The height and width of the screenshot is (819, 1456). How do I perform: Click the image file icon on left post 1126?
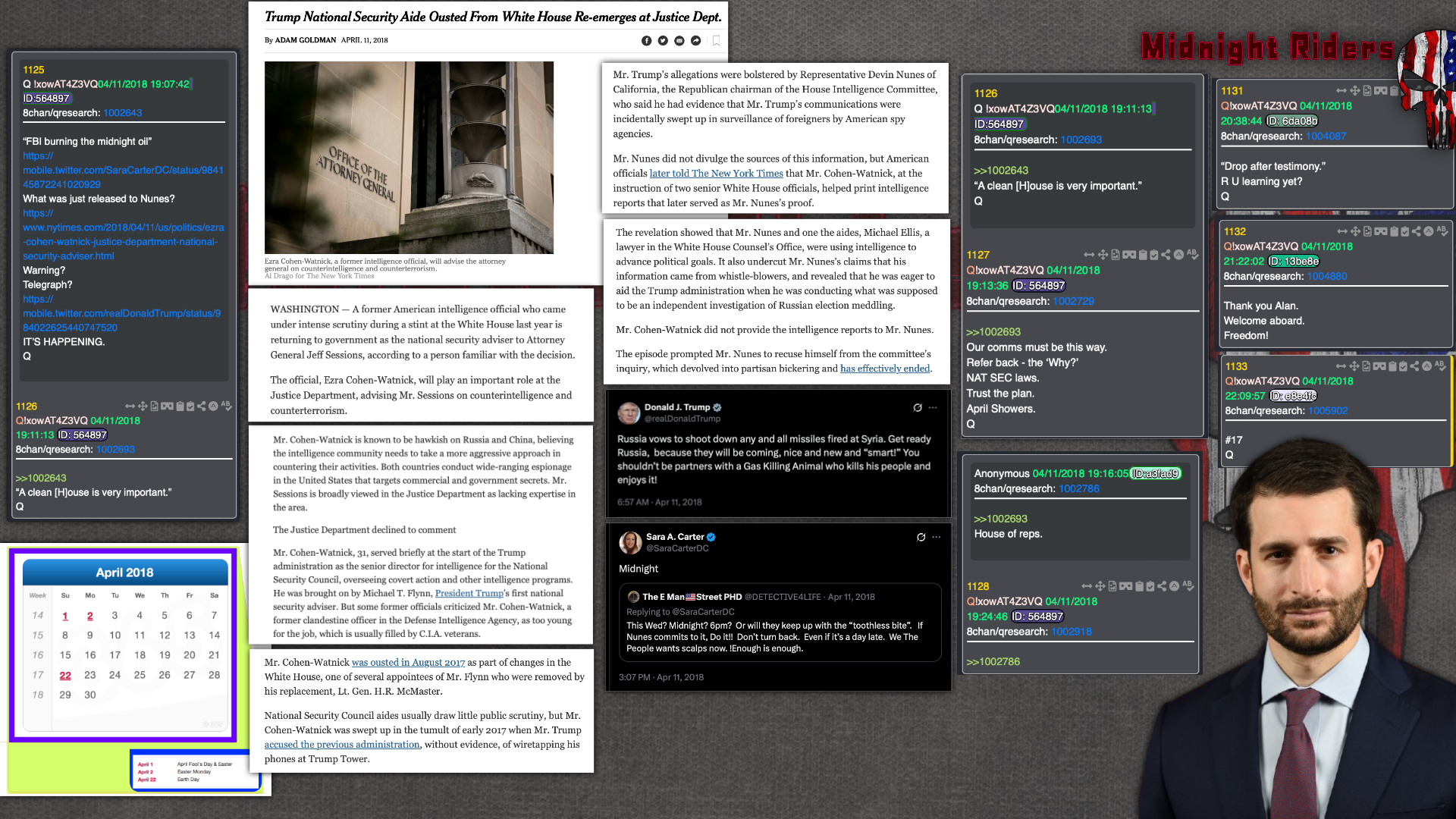point(154,406)
